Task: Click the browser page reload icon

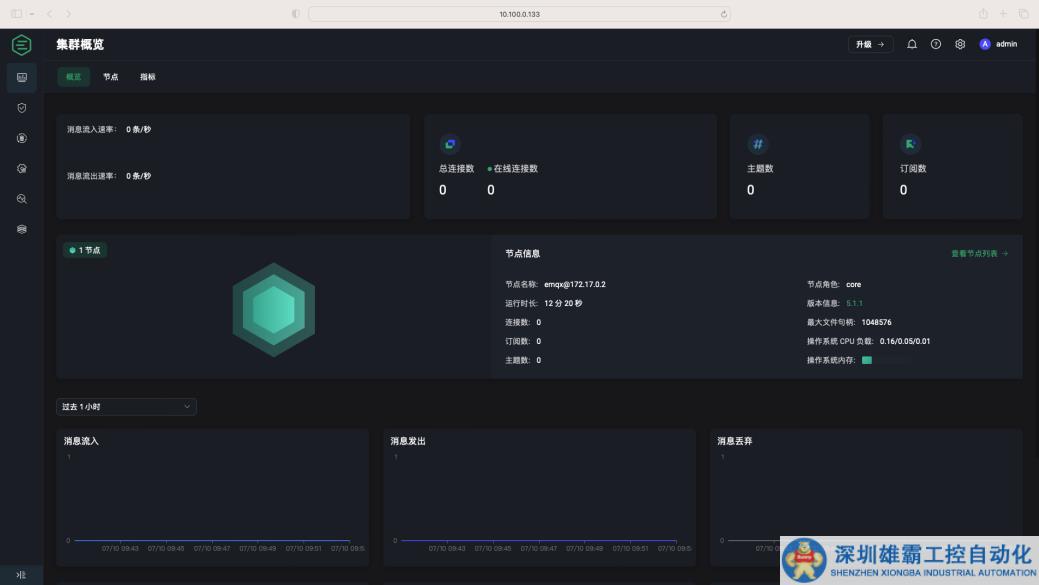Action: point(723,14)
